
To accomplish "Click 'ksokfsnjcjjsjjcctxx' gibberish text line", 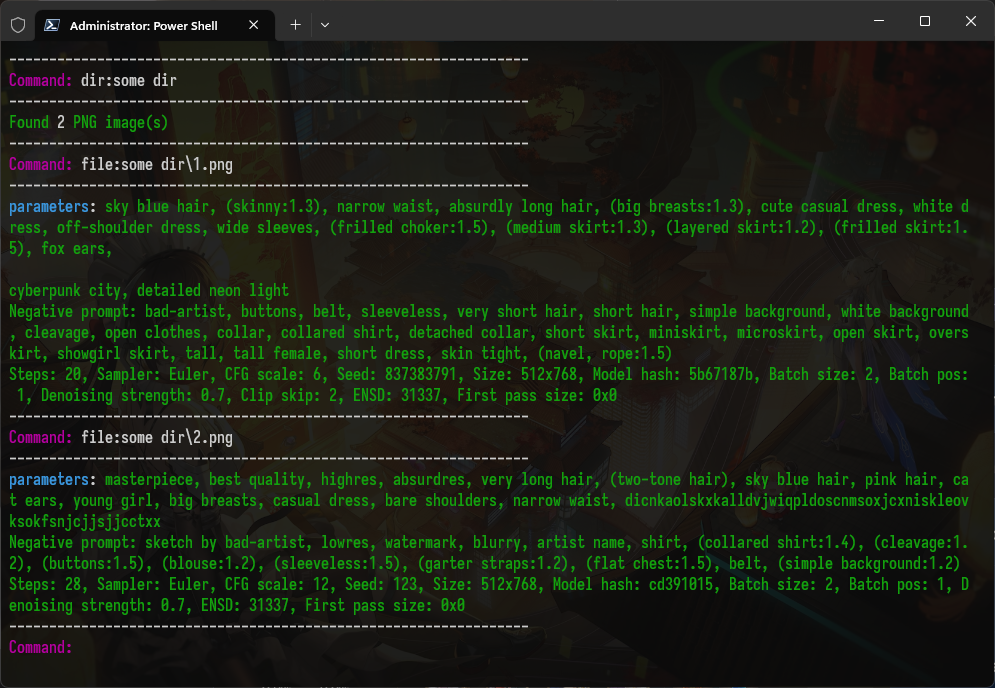I will [84, 522].
